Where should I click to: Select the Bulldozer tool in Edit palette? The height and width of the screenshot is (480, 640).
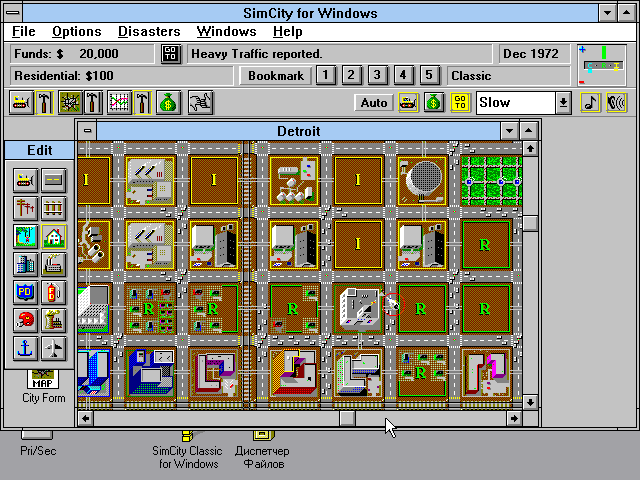pos(25,180)
